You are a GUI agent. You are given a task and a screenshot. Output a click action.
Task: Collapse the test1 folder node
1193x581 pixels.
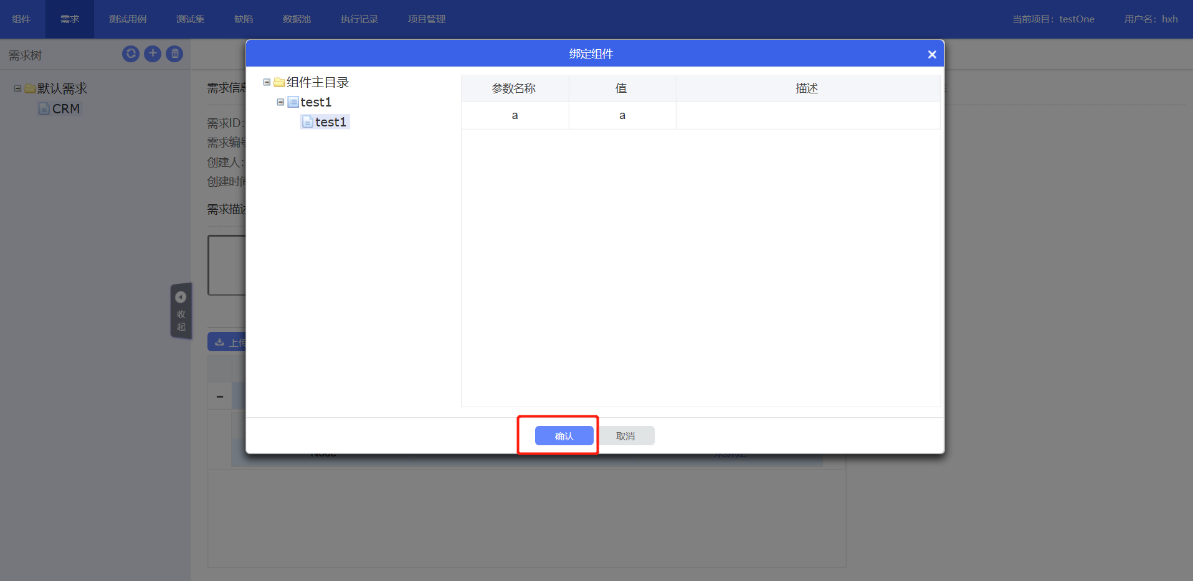tap(281, 102)
